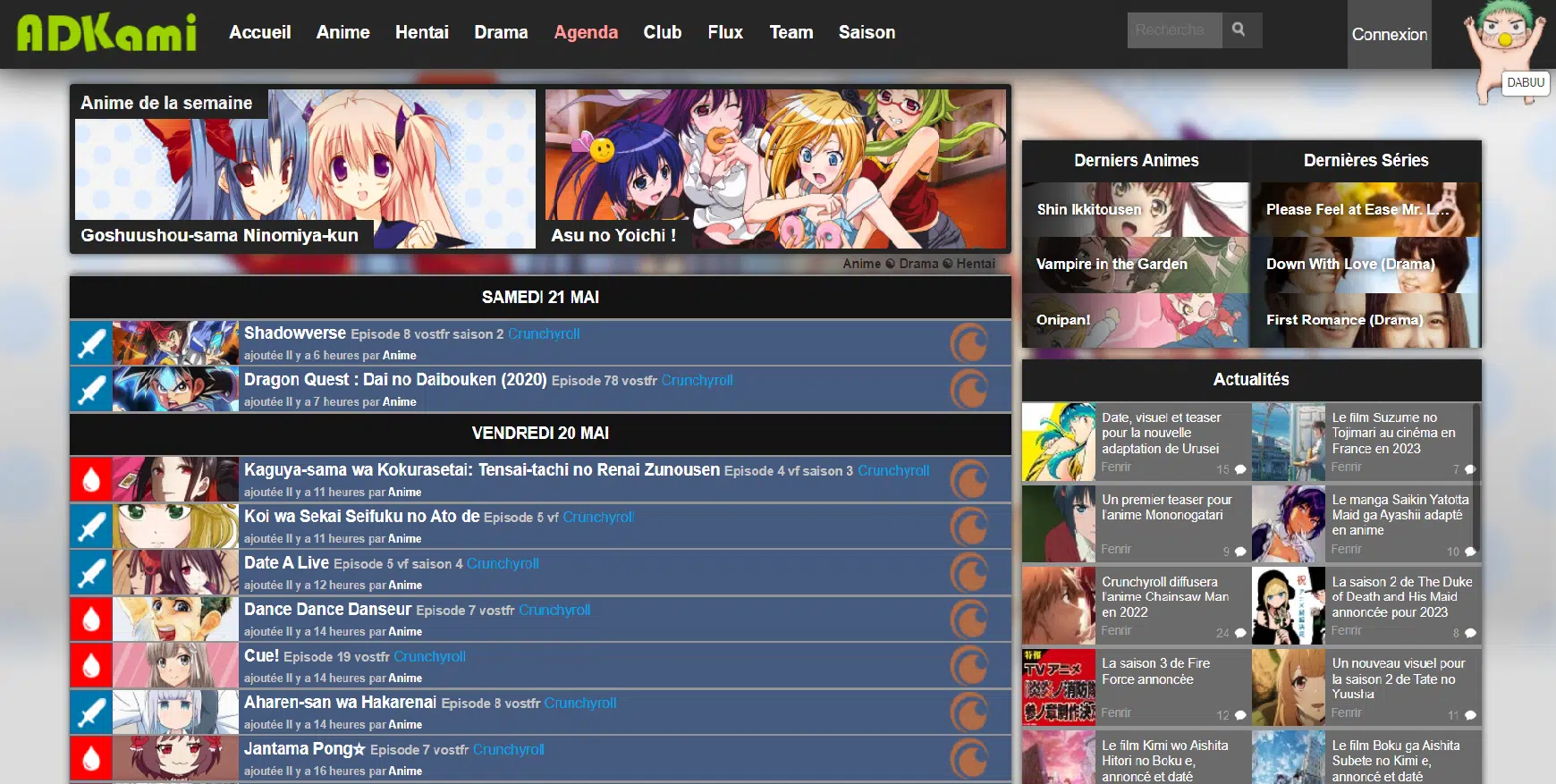Click Crunchyroll logo icon on Dragon Quest row
The height and width of the screenshot is (784, 1556).
pyautogui.click(x=969, y=390)
